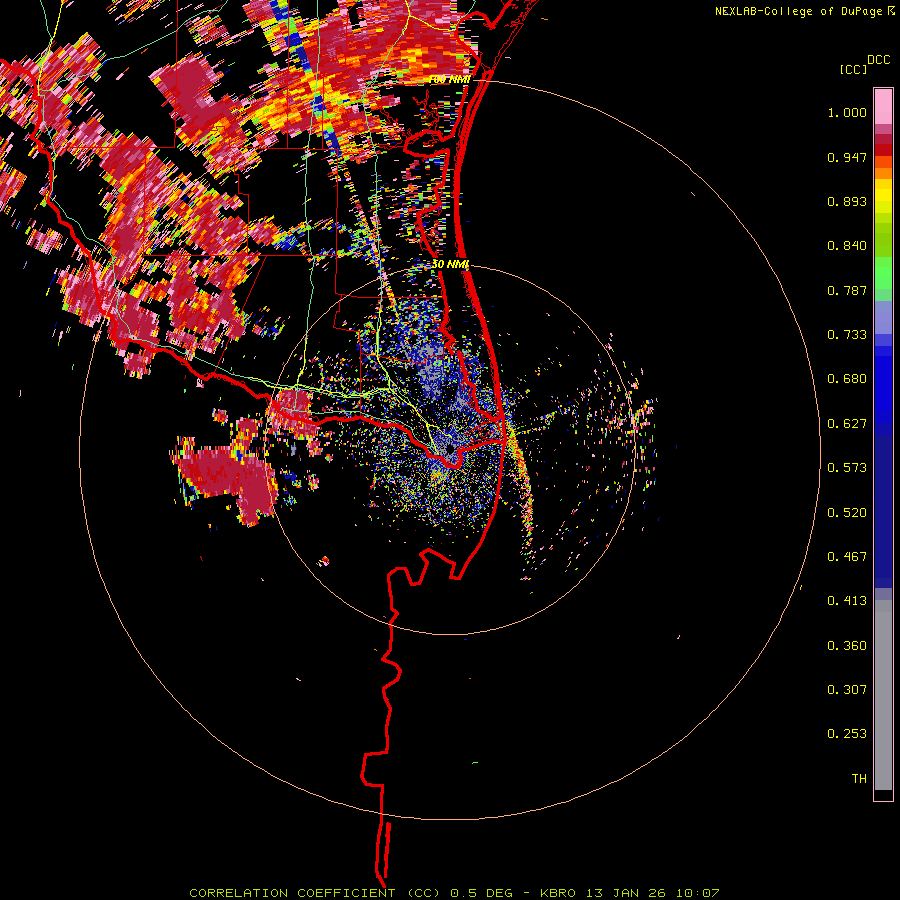Pick the periwinkle swatch near 0.733

(883, 317)
